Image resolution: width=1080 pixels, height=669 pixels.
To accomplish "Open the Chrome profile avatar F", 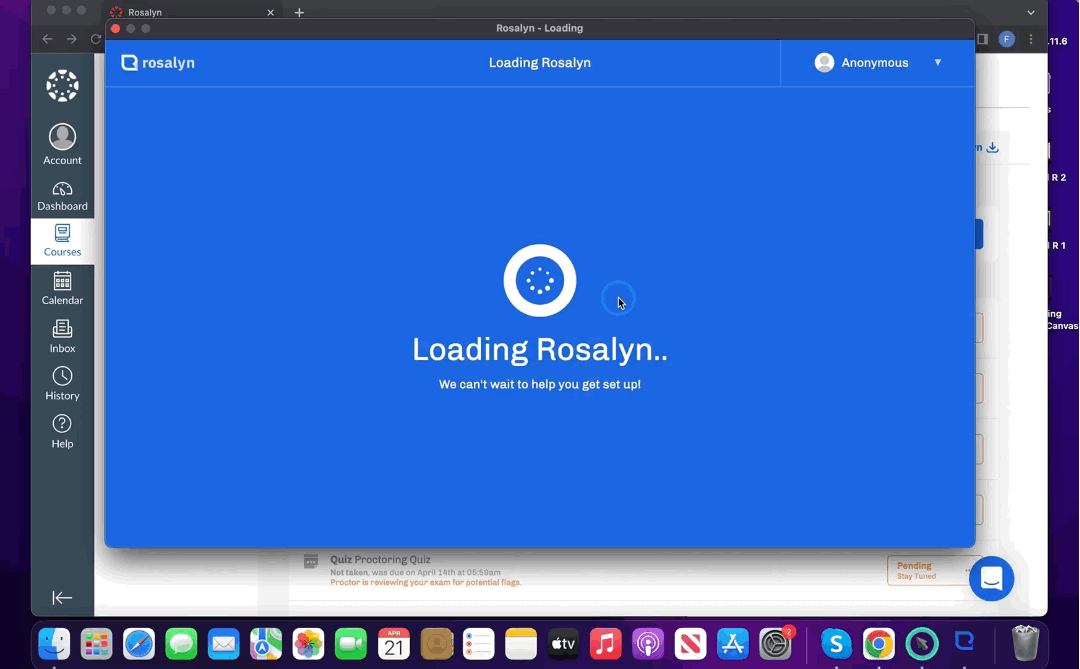I will pyautogui.click(x=1006, y=39).
